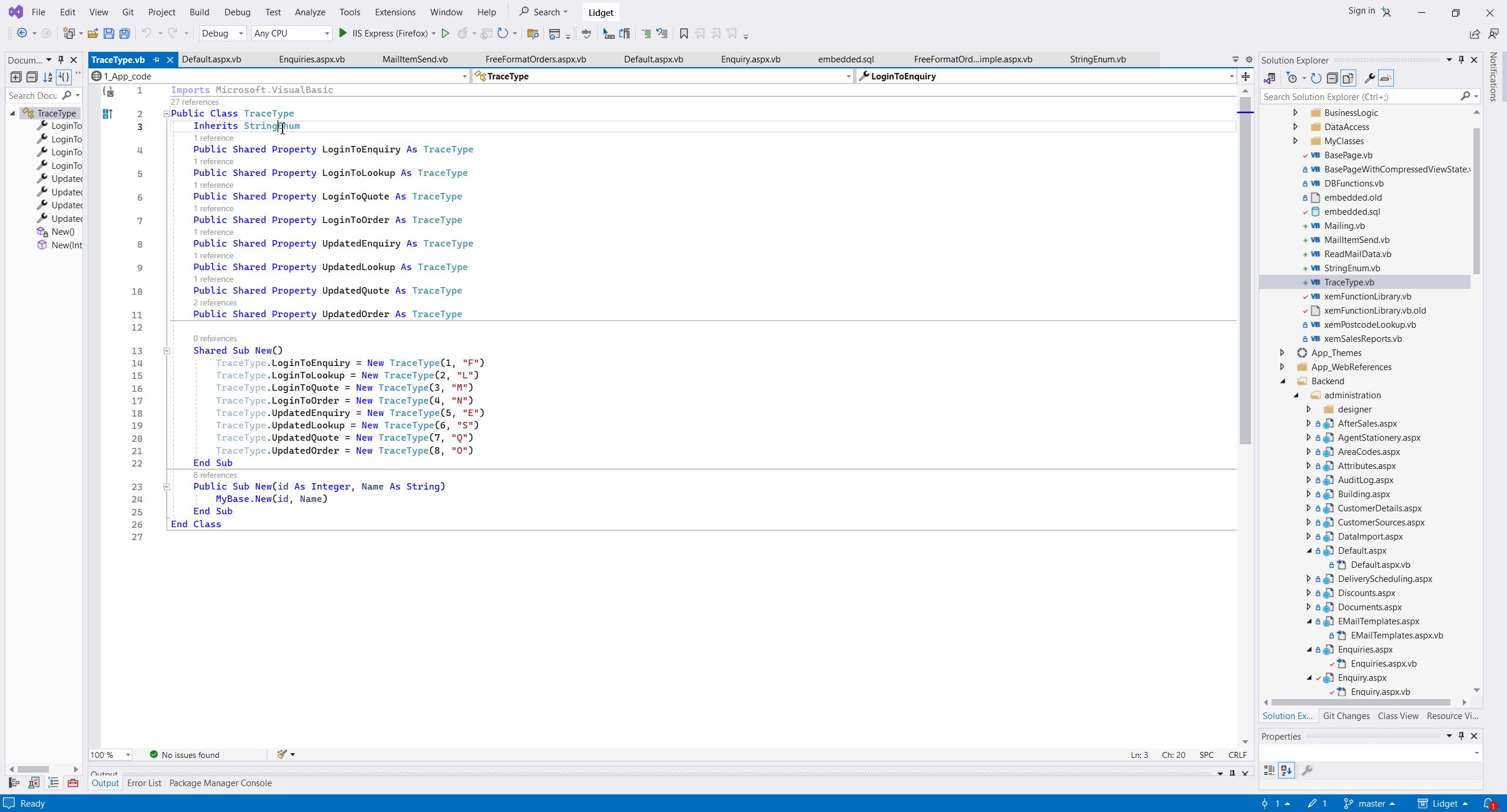Click the master branch status button

point(1370,804)
